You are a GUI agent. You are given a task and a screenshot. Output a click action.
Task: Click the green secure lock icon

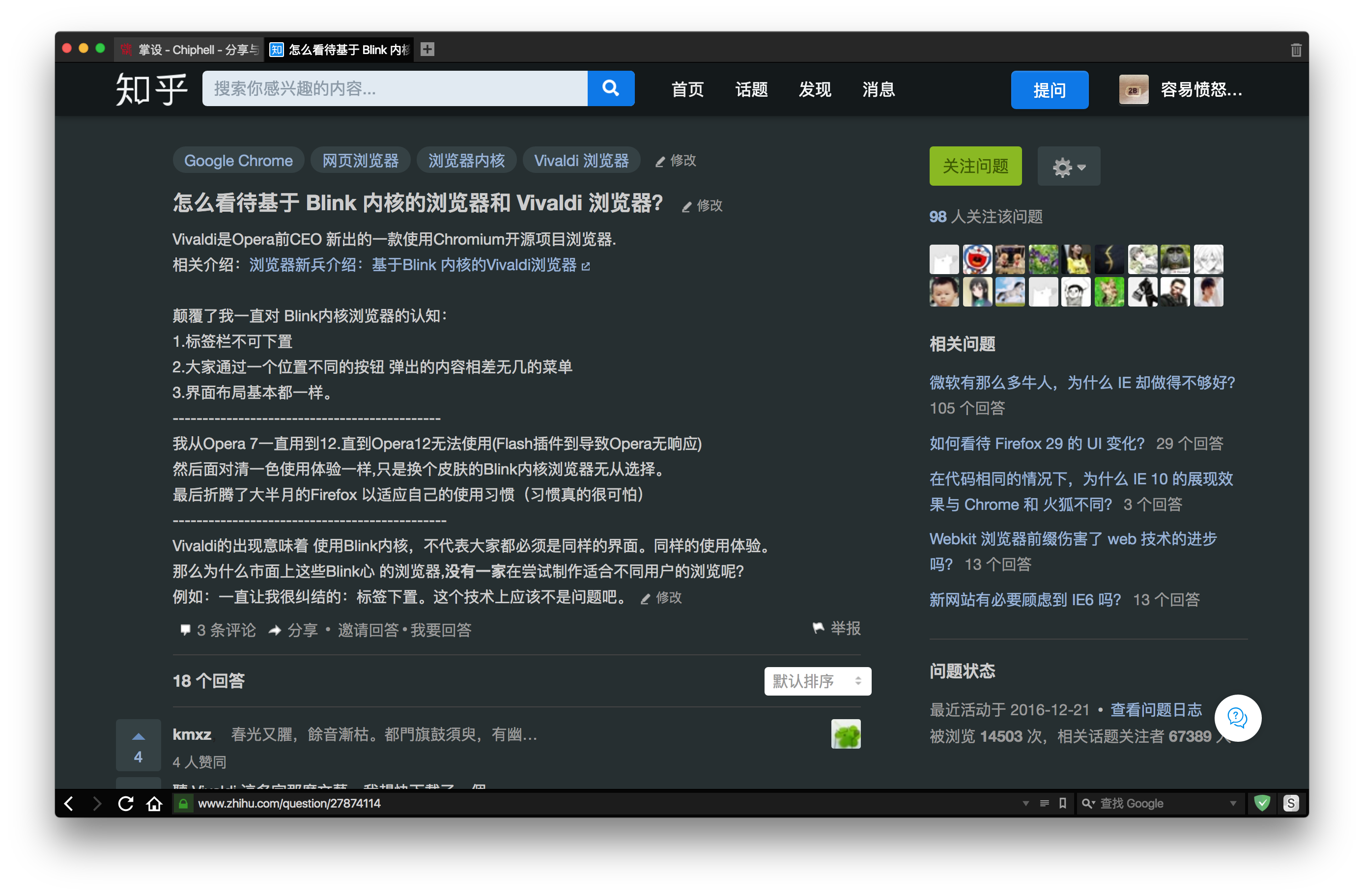pyautogui.click(x=183, y=803)
